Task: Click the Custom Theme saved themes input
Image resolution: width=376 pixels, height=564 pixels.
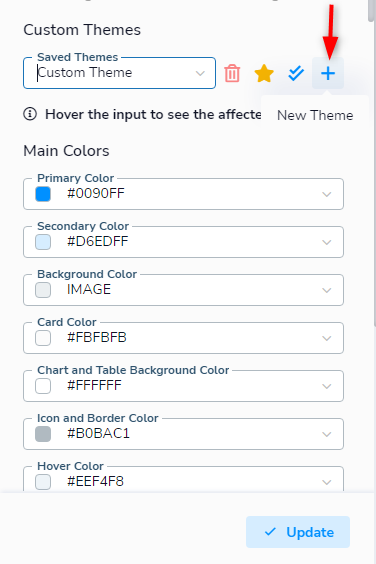Action: tap(119, 73)
